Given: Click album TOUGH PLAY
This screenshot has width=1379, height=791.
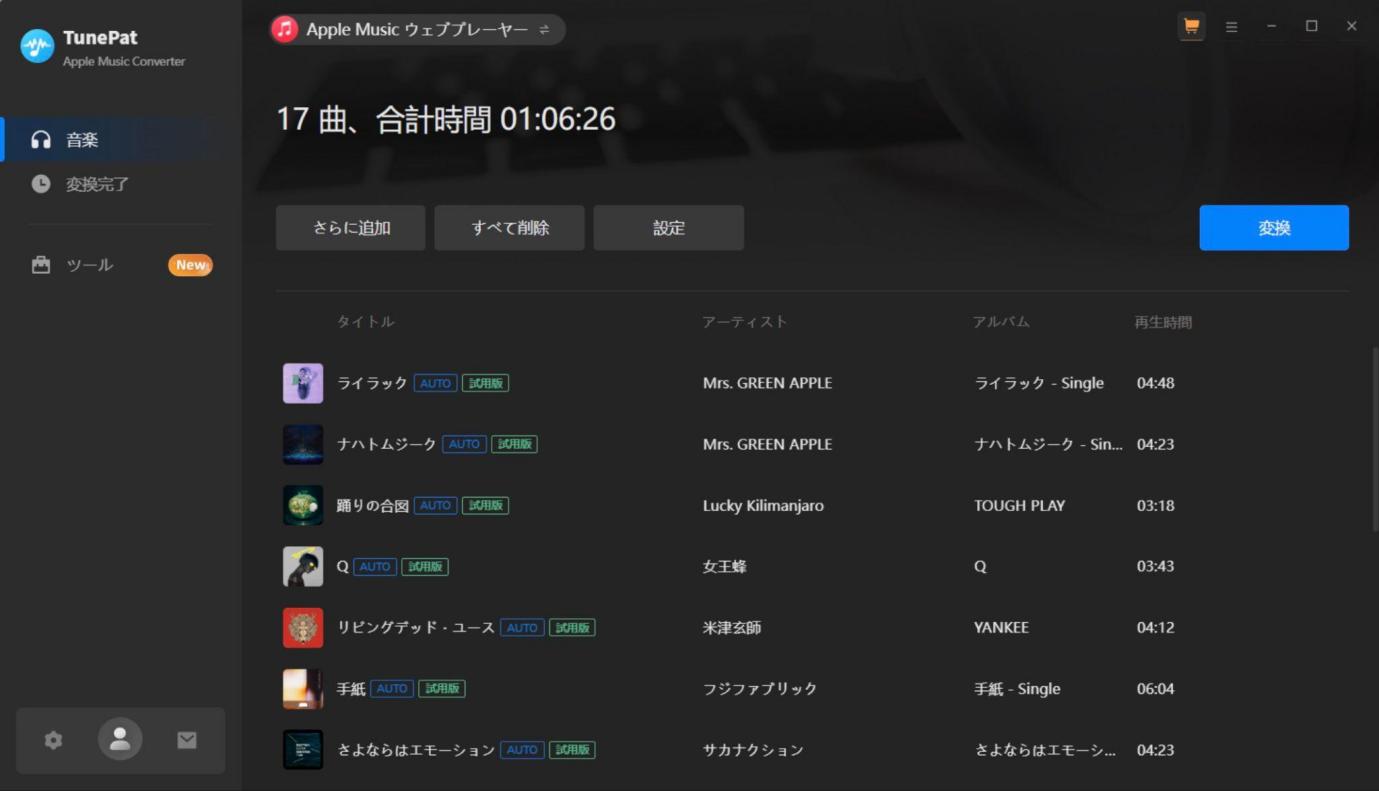Looking at the screenshot, I should (1020, 505).
